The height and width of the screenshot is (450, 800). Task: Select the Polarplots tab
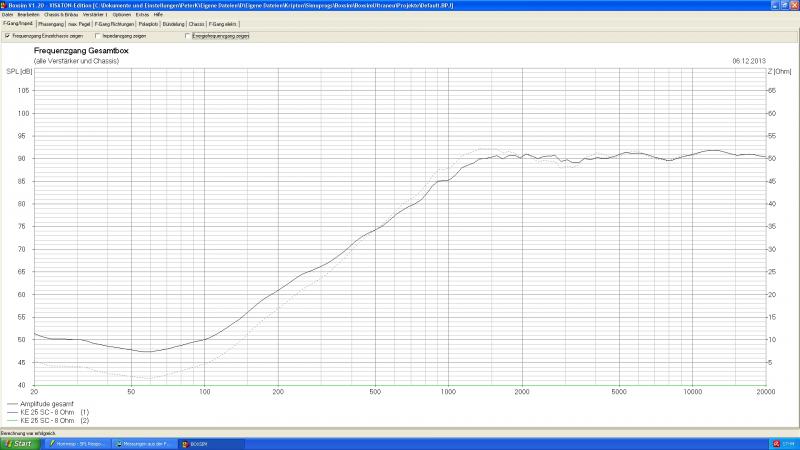pyautogui.click(x=148, y=24)
